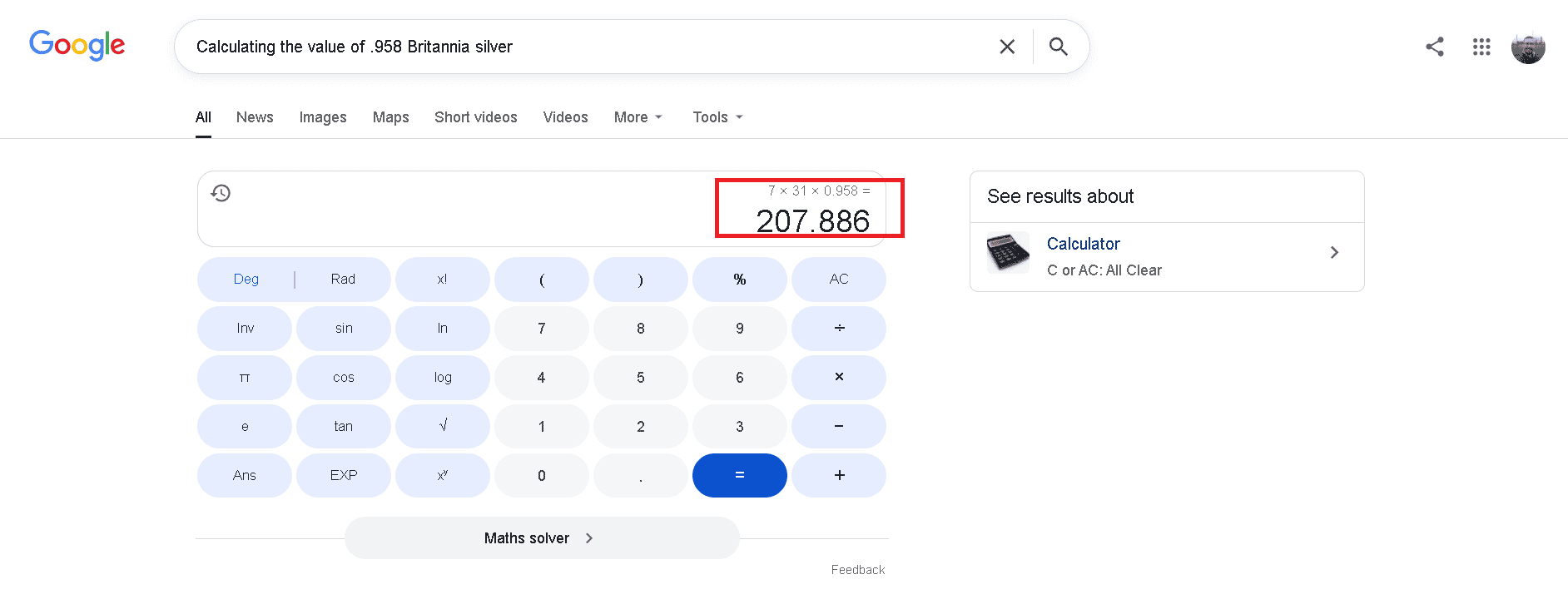Image resolution: width=1568 pixels, height=614 pixels.
Task: Toggle the Inv inverse functions key
Action: [245, 328]
